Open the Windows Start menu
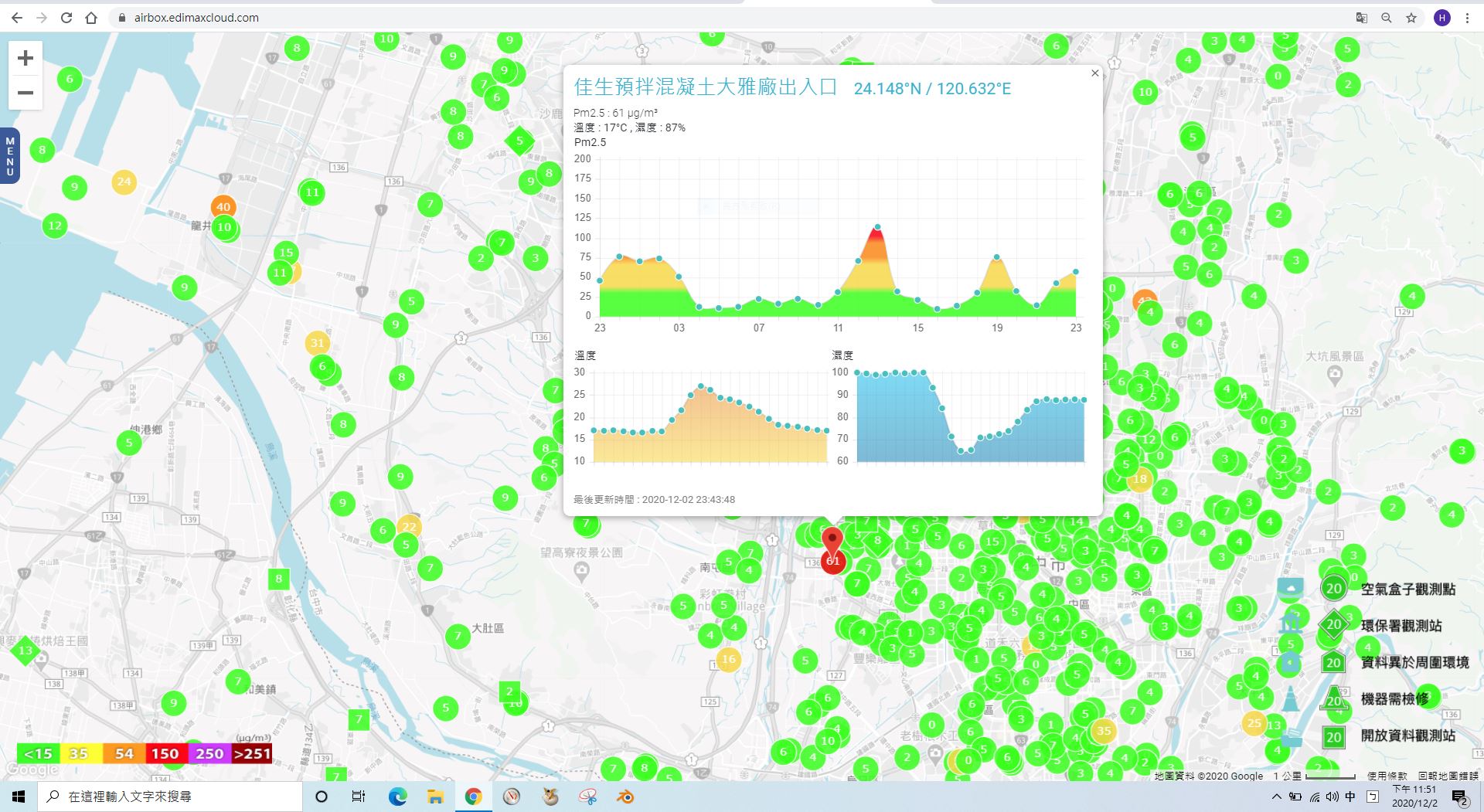 click(x=19, y=797)
